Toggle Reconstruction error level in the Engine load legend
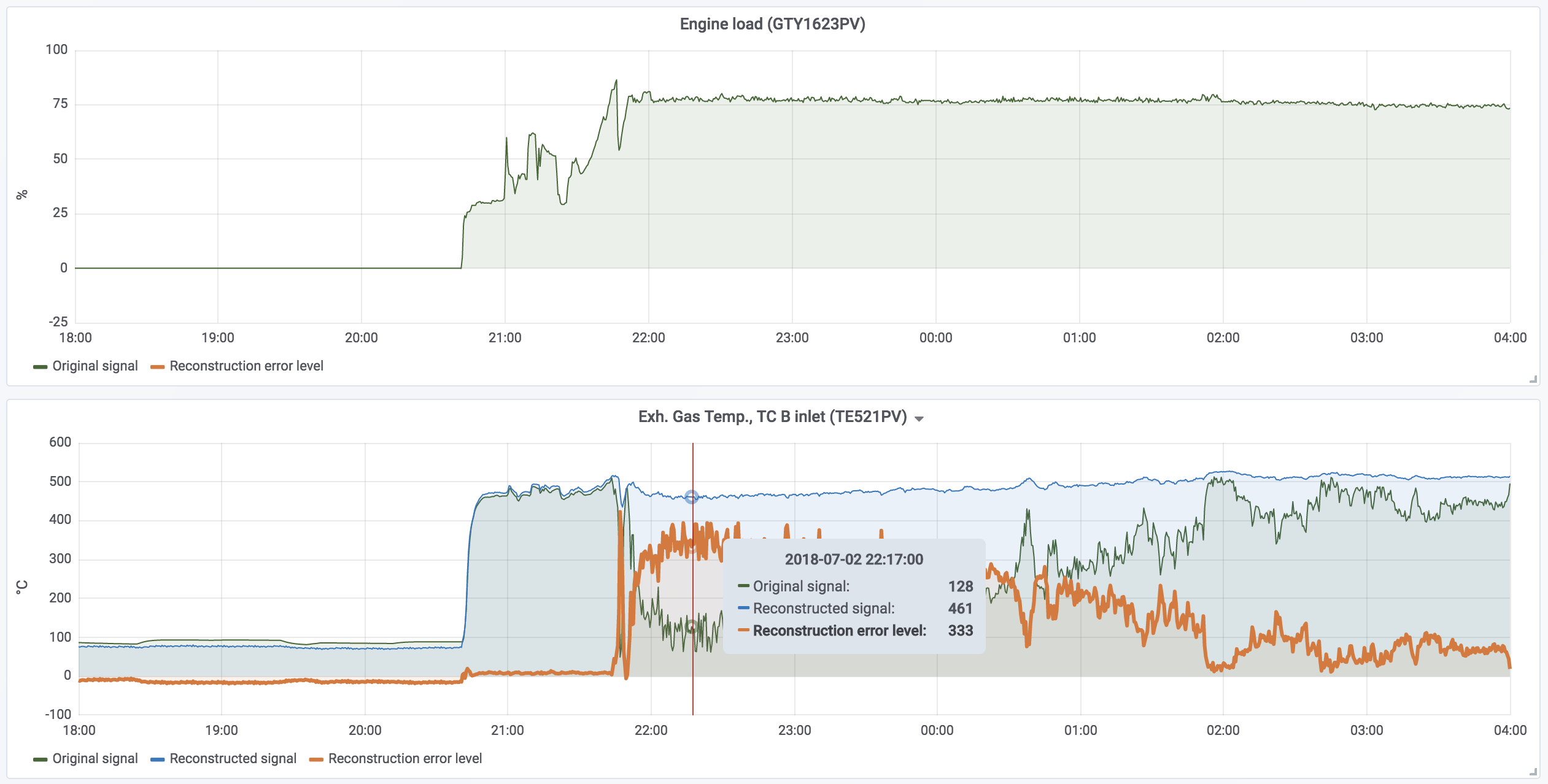 246,366
